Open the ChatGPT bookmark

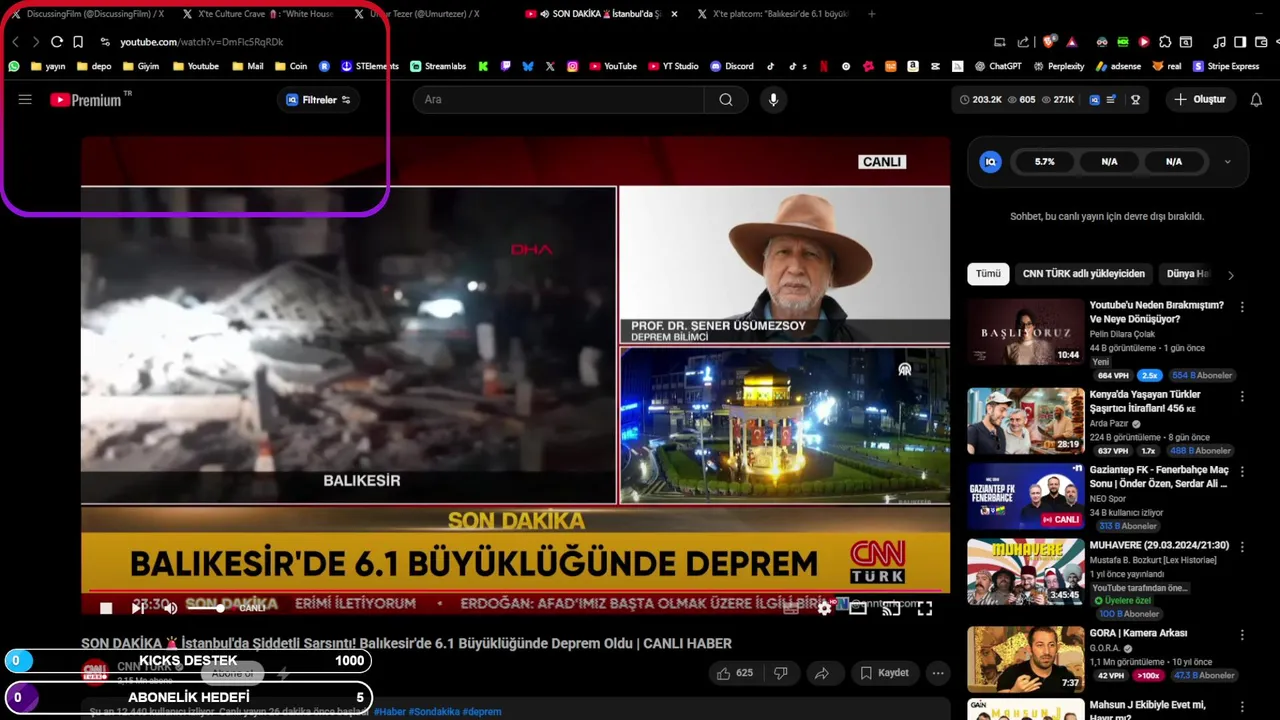[998, 66]
